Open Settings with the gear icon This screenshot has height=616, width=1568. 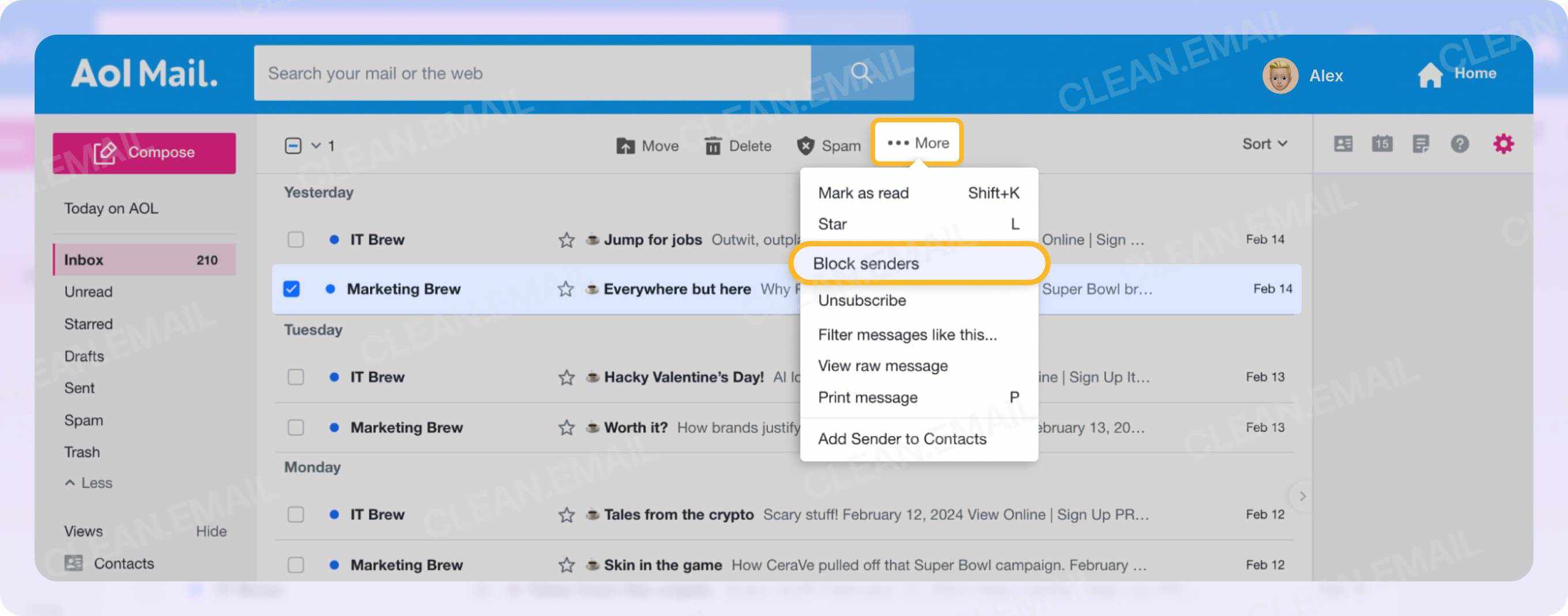[x=1504, y=144]
